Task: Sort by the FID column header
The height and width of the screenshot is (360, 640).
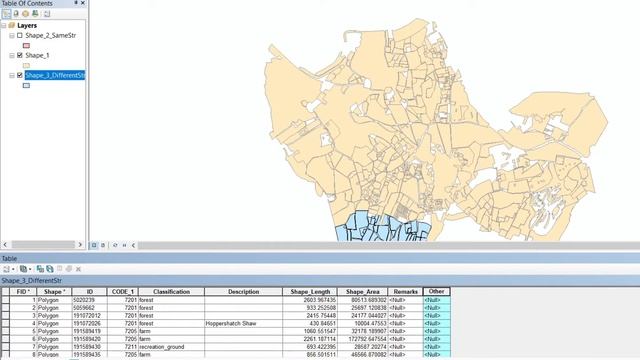Action: pos(23,292)
